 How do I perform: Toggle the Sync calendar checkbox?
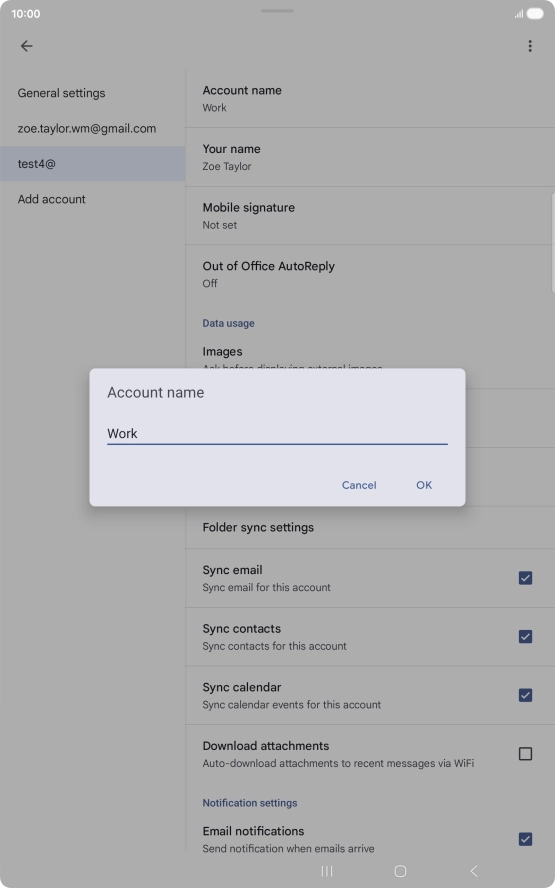pyautogui.click(x=526, y=695)
